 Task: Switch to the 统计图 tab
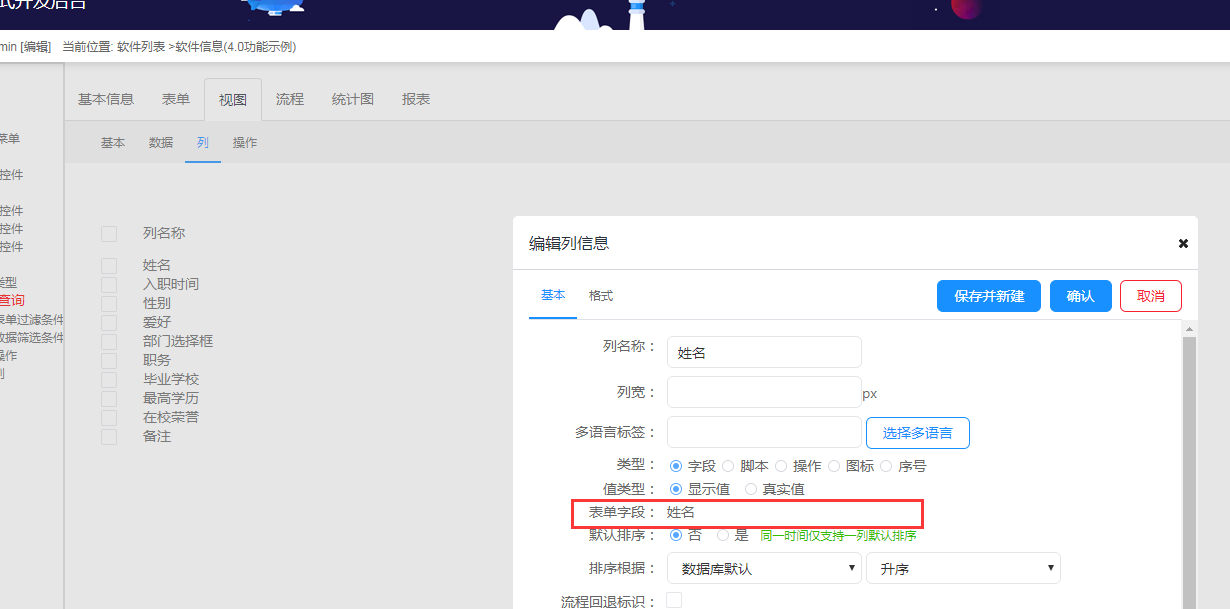tap(353, 99)
